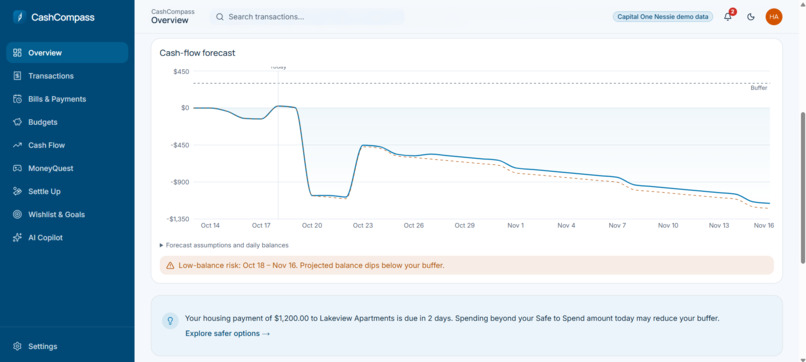The width and height of the screenshot is (806, 362).
Task: Click the AI Copilot sparkle icon
Action: coord(17,238)
